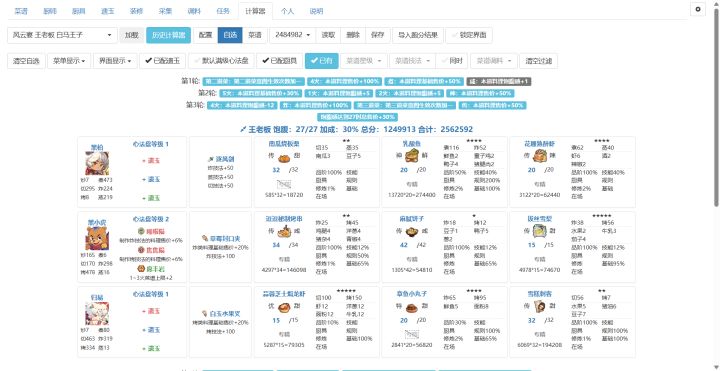Click the 白玉水果叉 equipment icon
720x371 pixels.
205,314
